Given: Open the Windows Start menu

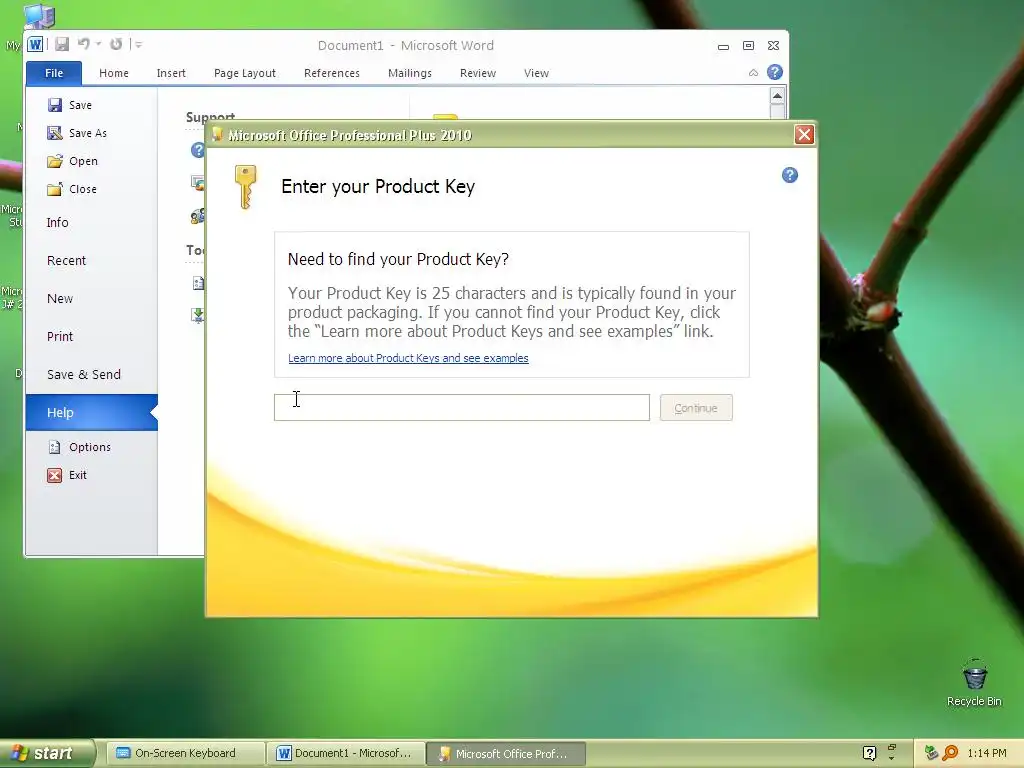Looking at the screenshot, I should (x=46, y=754).
